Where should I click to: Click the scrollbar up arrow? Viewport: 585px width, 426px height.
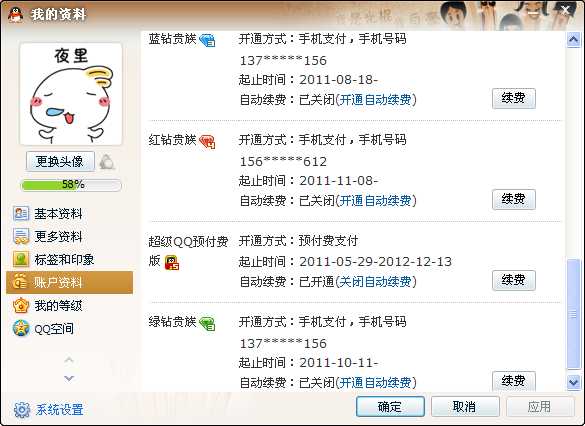[x=573, y=40]
